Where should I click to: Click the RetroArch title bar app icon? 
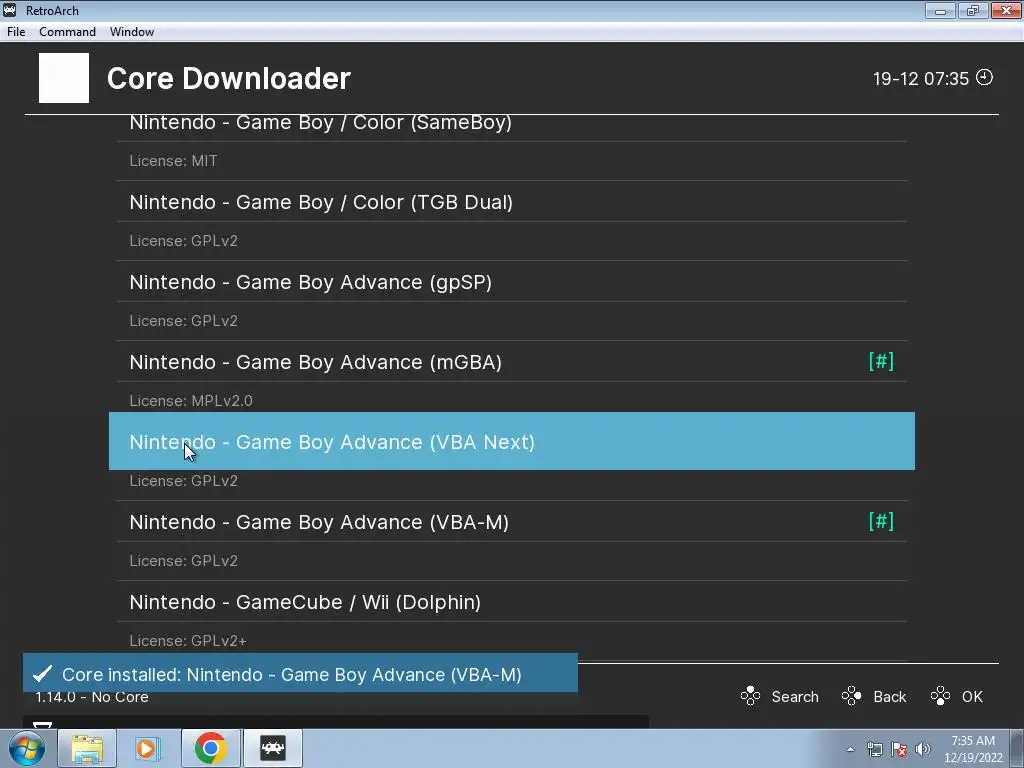point(10,10)
